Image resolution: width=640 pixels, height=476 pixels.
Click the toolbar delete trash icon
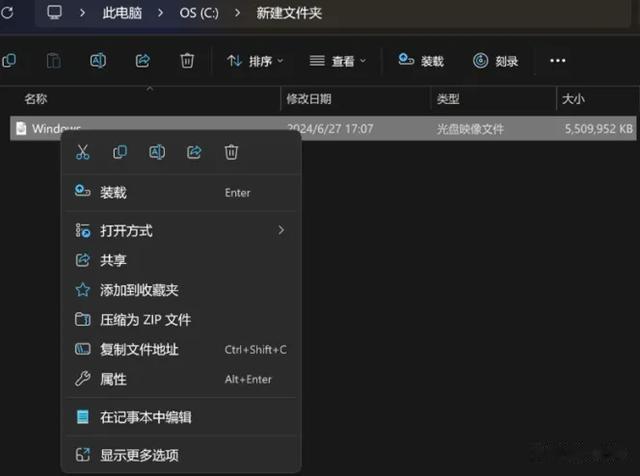click(187, 61)
